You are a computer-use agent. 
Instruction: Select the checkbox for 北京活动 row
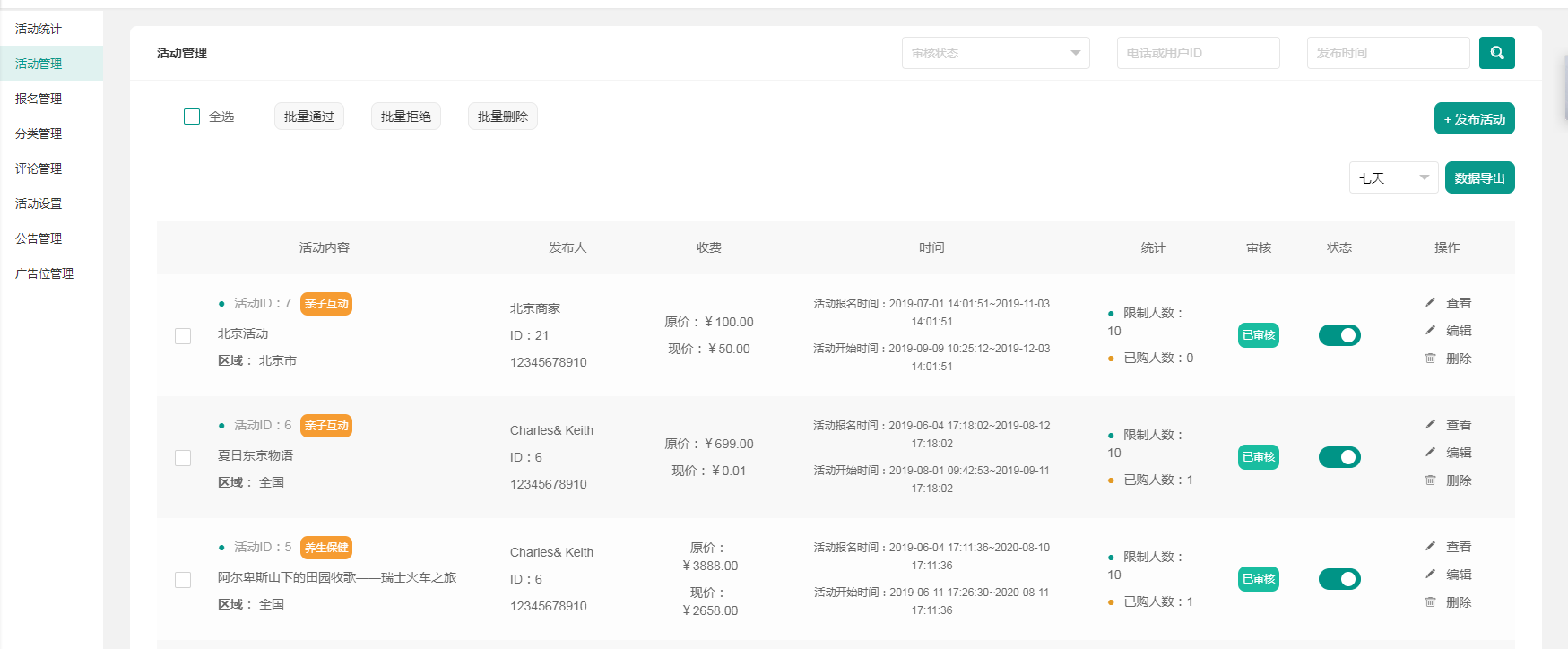(183, 336)
